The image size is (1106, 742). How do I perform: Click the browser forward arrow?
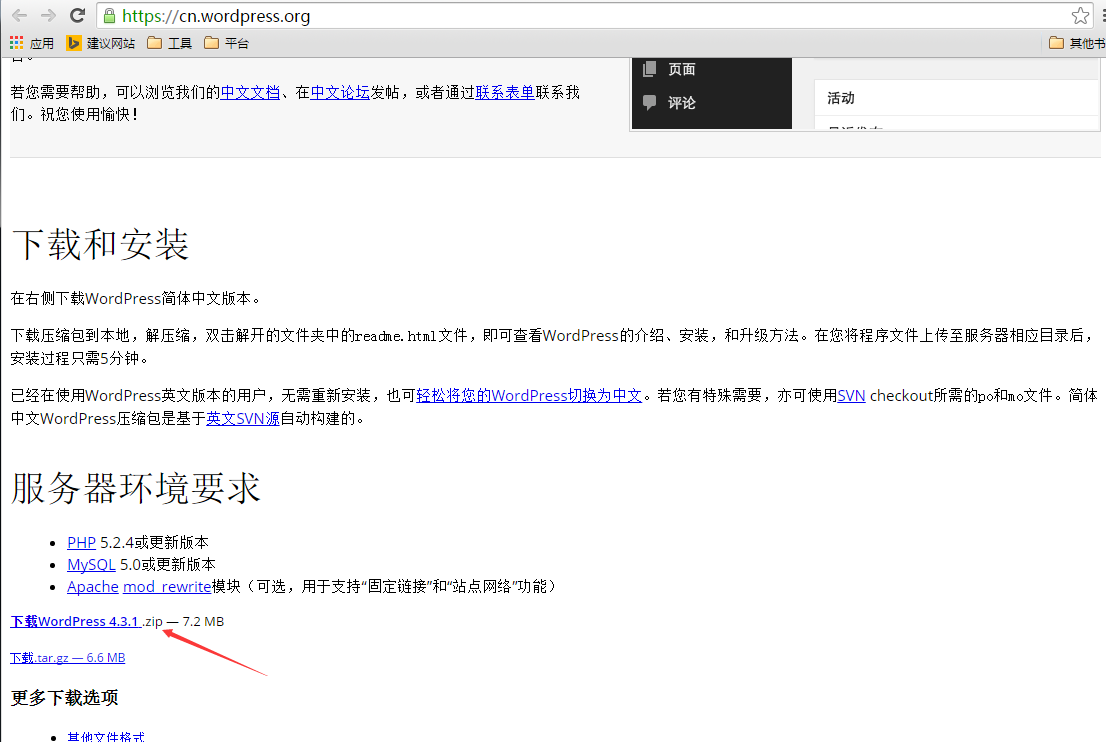[x=48, y=16]
